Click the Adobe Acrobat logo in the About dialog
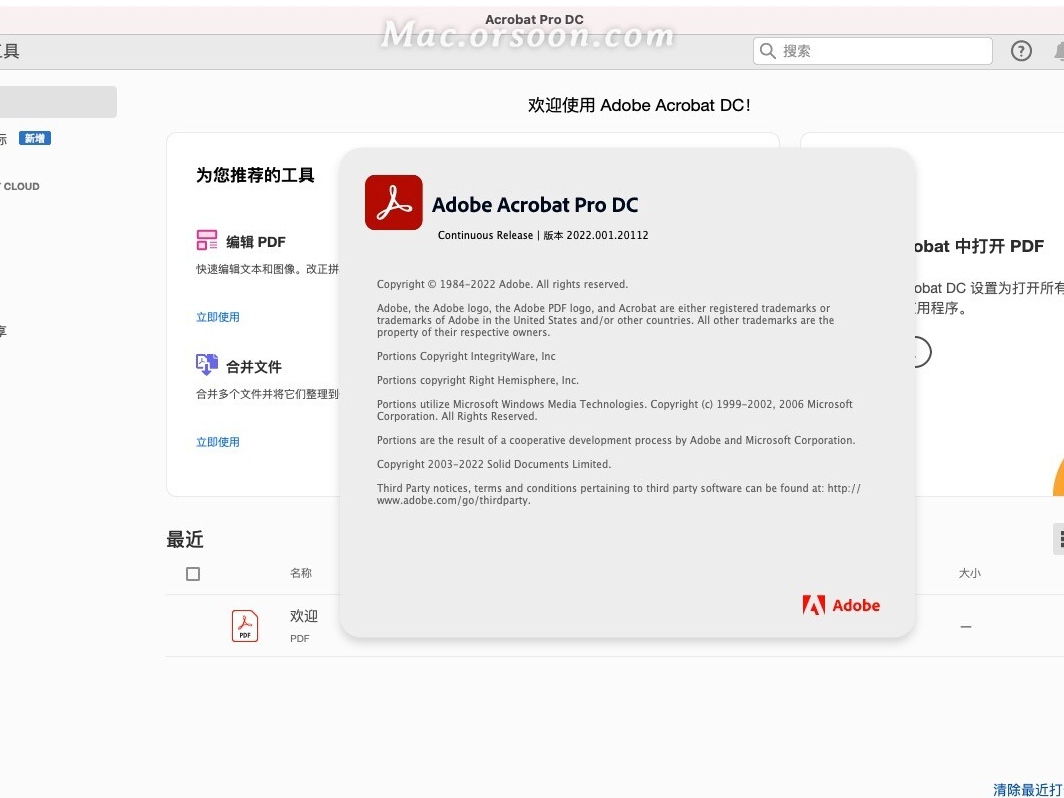 (x=394, y=202)
